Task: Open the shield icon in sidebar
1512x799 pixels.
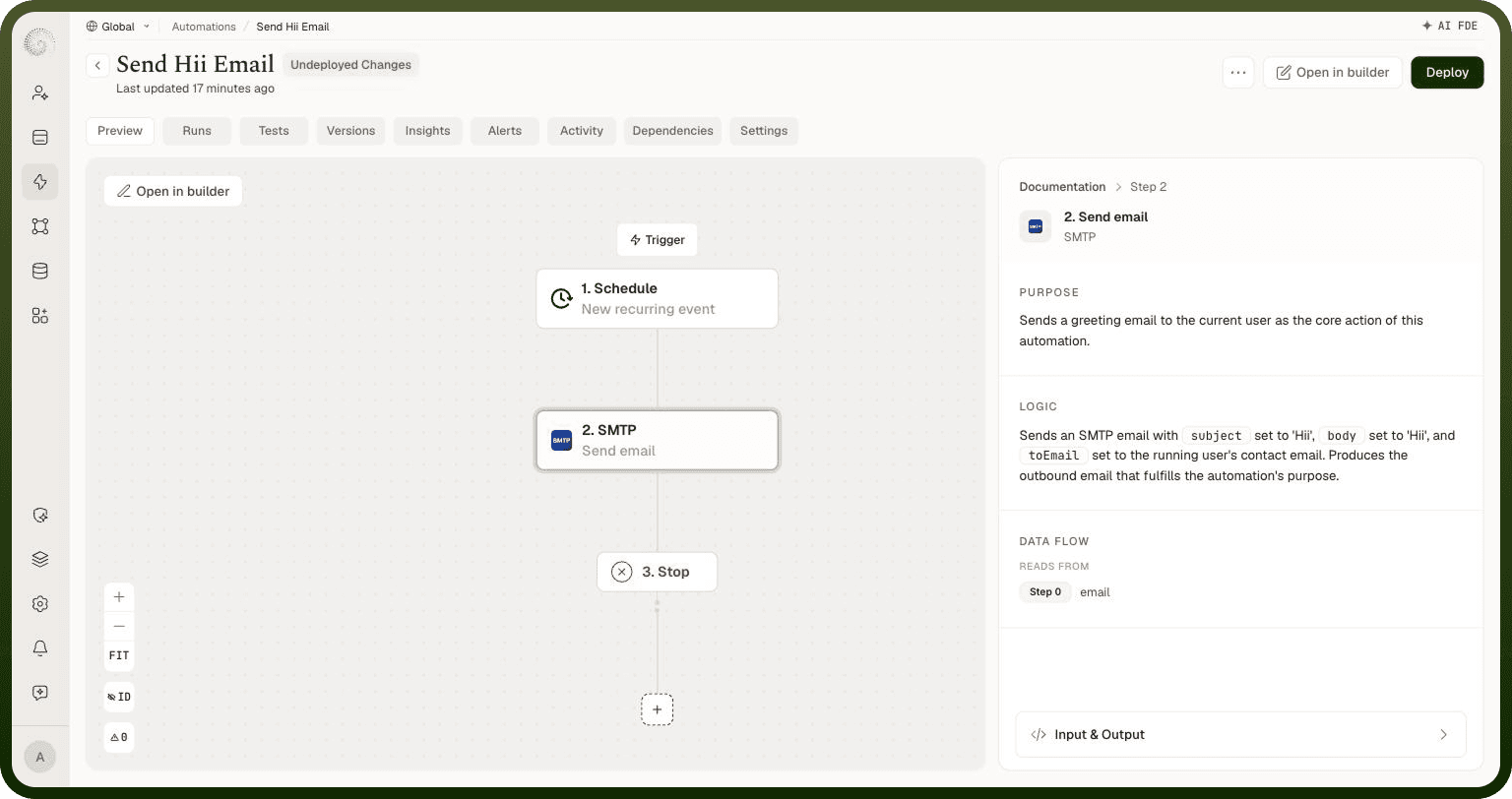Action: click(40, 515)
